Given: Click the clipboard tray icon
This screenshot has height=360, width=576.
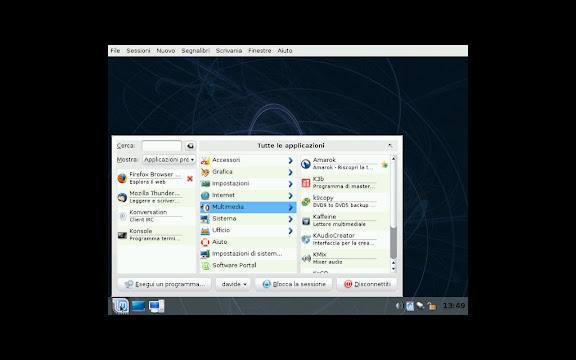Looking at the screenshot, I should tap(410, 306).
